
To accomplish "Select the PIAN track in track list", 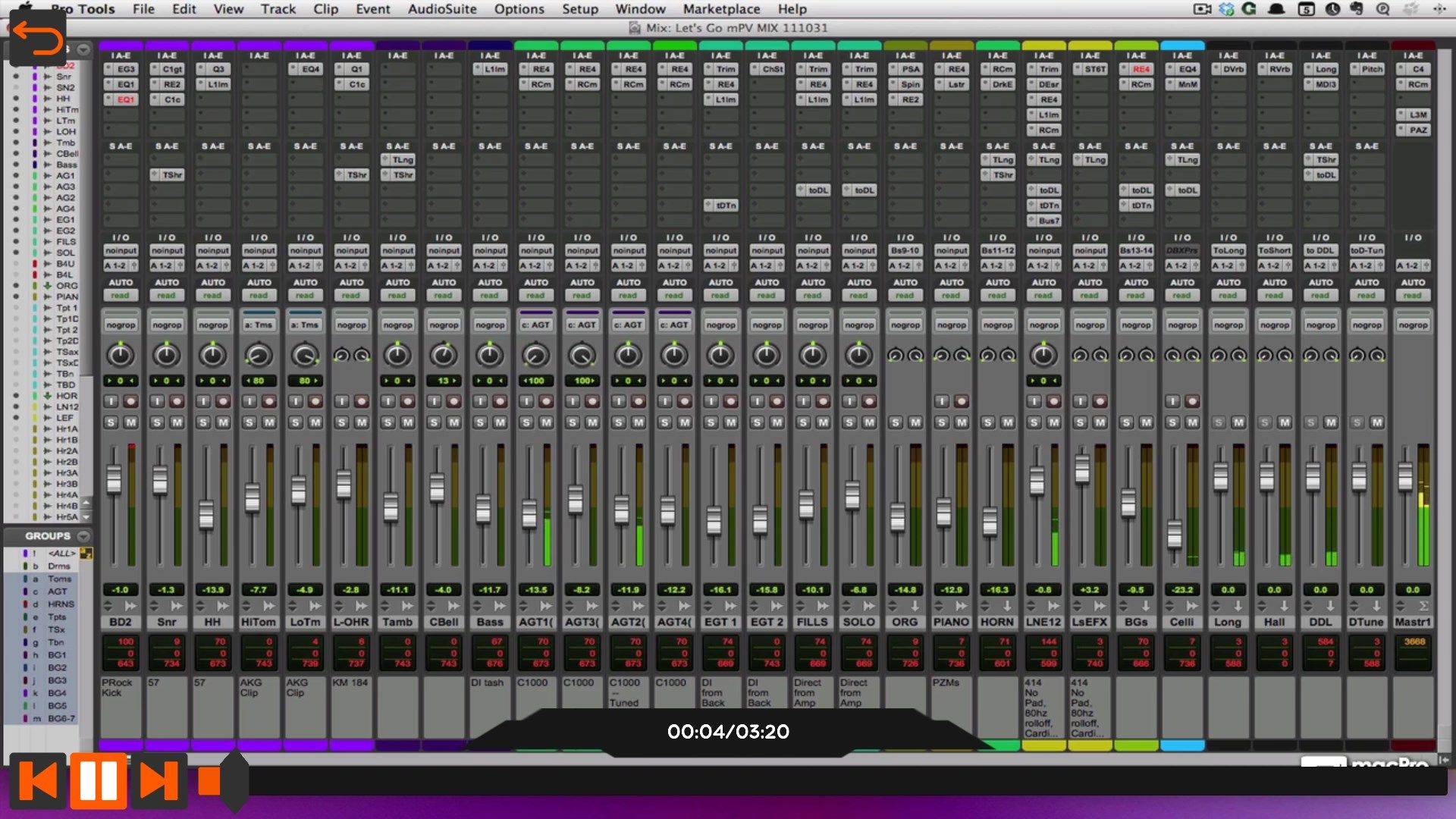I will tap(67, 297).
